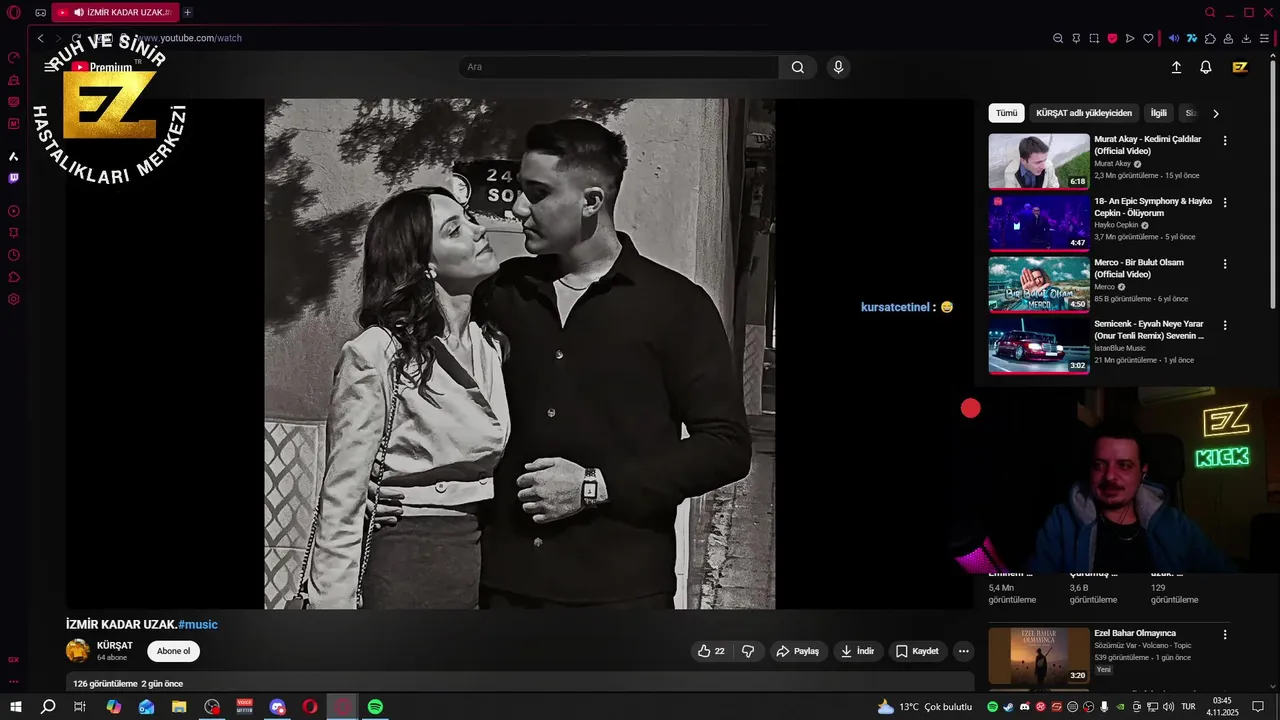Open Merco Bir Bulut Olsam thumbnail
This screenshot has height=720, width=1280.
pos(1039,284)
